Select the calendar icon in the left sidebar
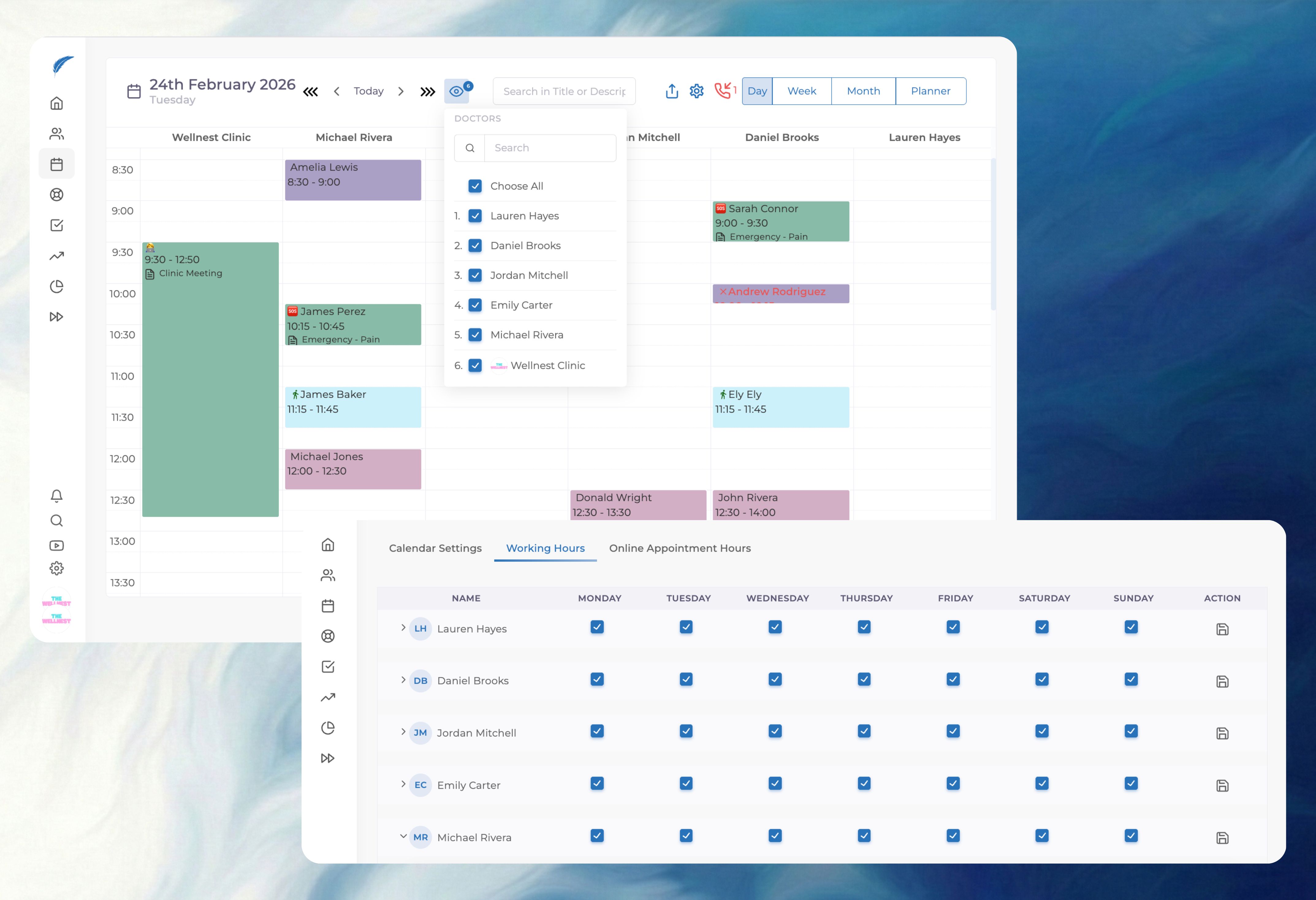Viewport: 1316px width, 900px height. 57,164
